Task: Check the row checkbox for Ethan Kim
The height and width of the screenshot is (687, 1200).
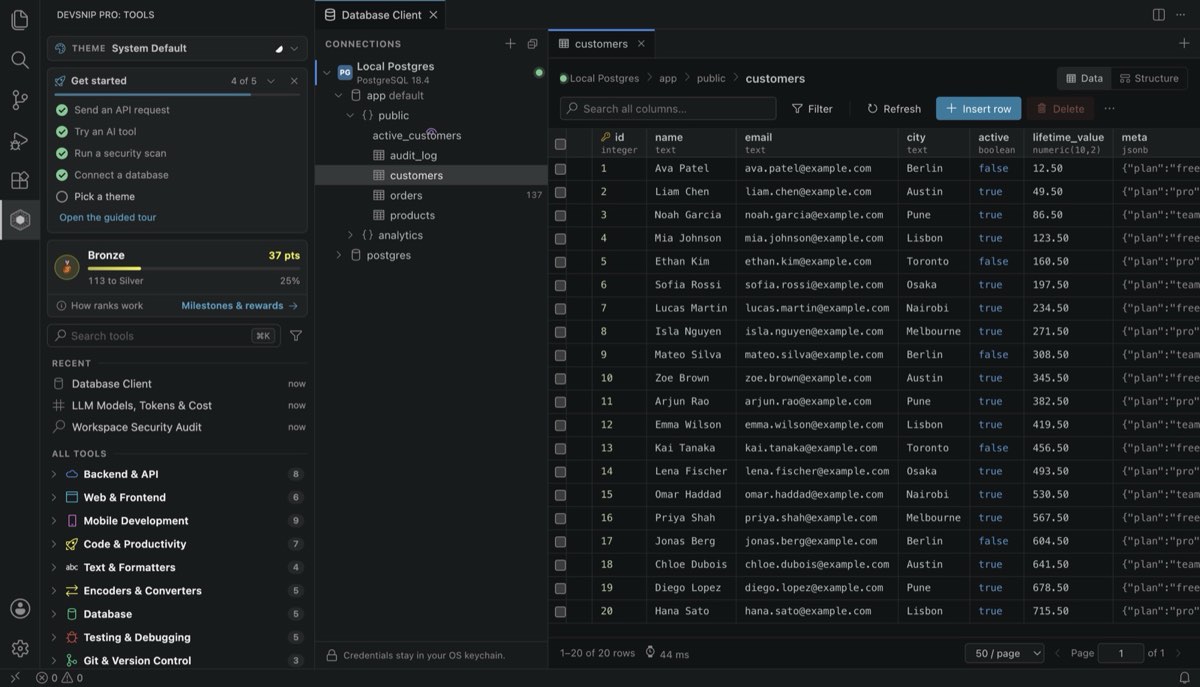Action: click(x=560, y=262)
